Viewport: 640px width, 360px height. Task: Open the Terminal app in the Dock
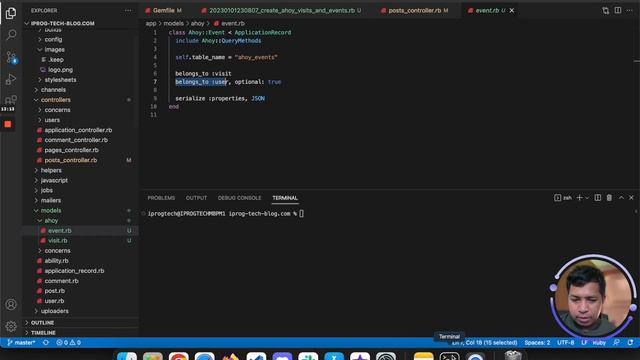click(449, 356)
